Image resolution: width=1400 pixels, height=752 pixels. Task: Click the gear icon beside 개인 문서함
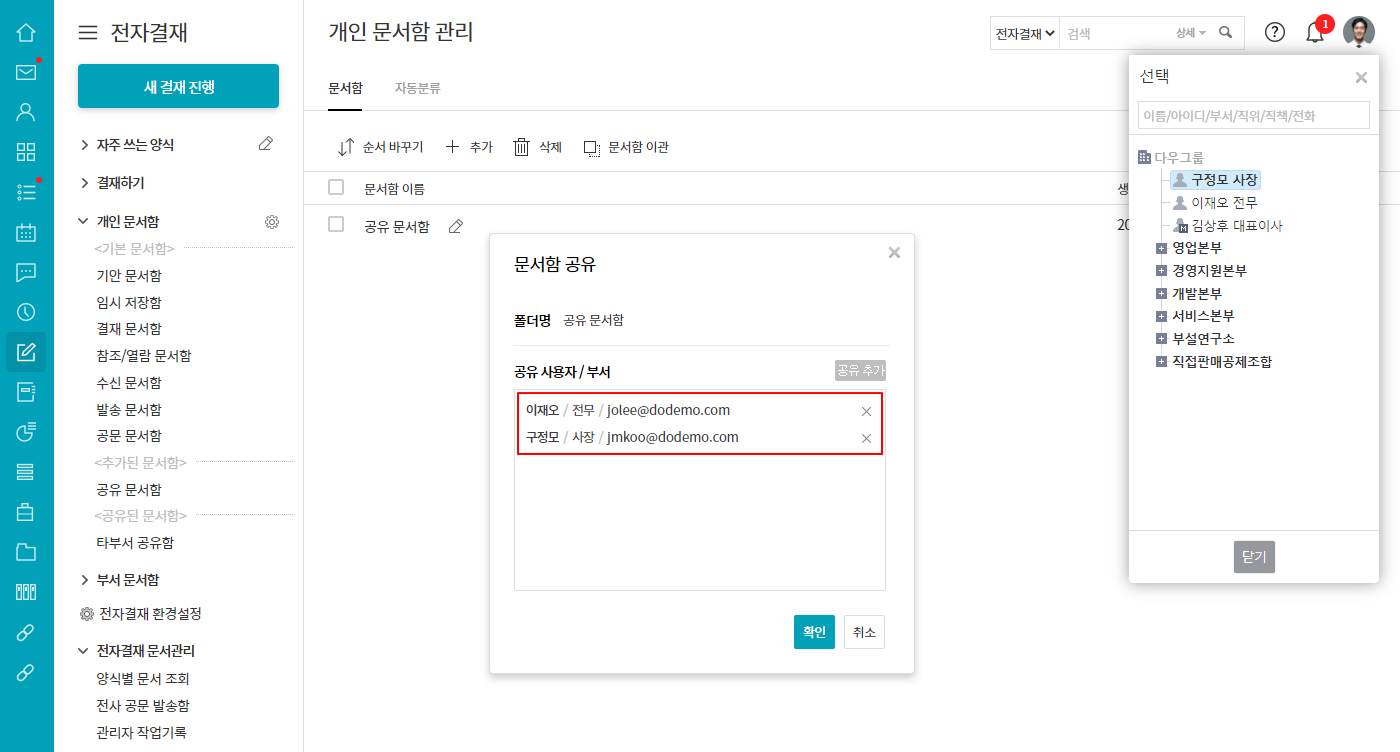coord(272,222)
